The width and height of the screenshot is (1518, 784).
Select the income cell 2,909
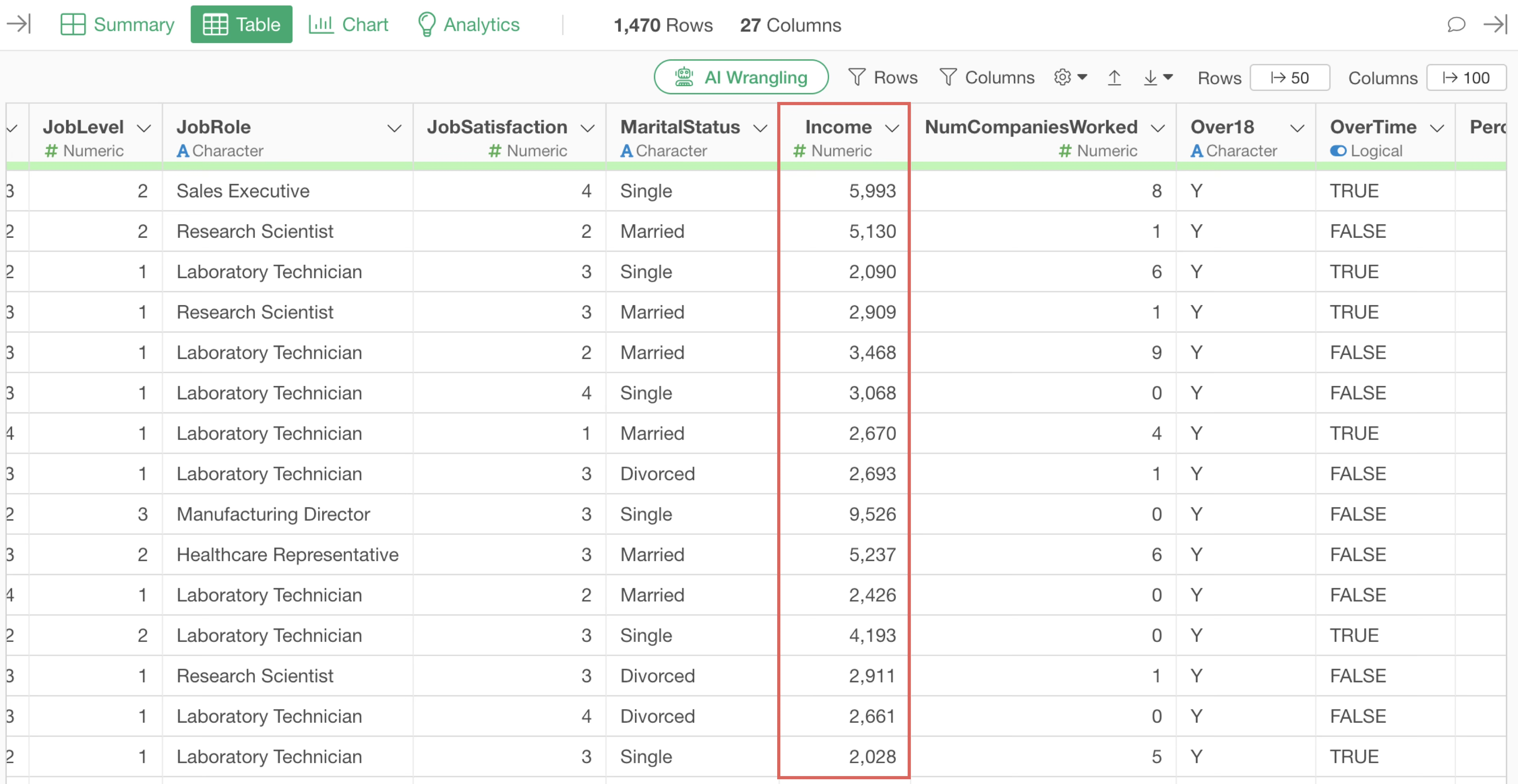tap(844, 312)
